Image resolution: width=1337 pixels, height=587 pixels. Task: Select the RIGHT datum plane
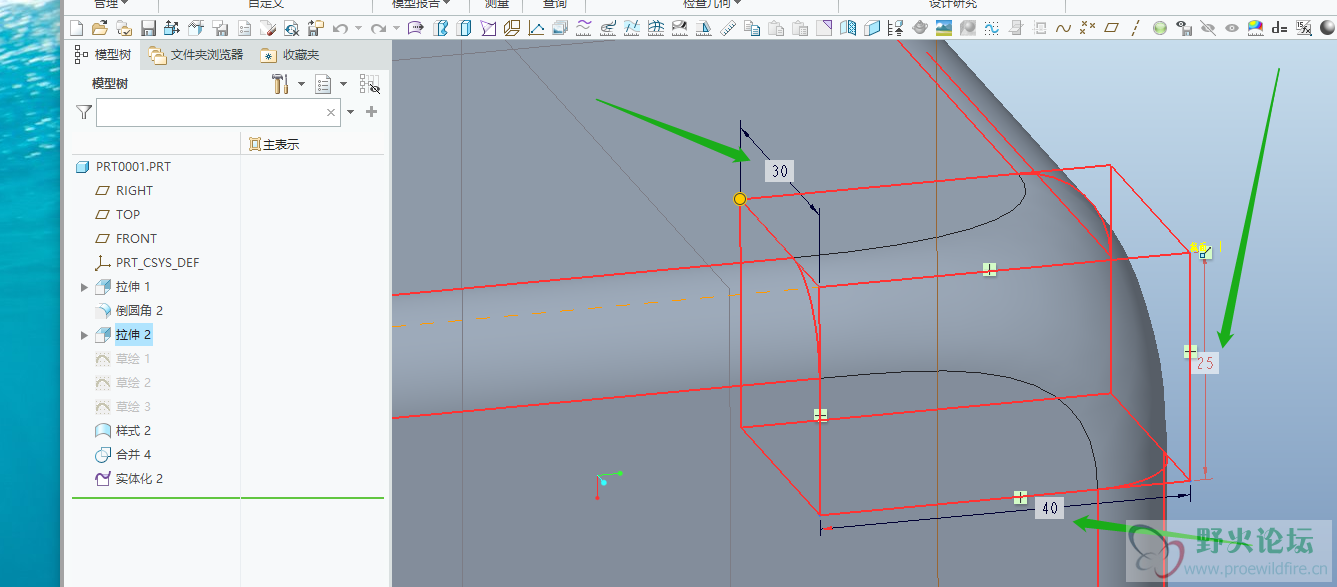124,190
